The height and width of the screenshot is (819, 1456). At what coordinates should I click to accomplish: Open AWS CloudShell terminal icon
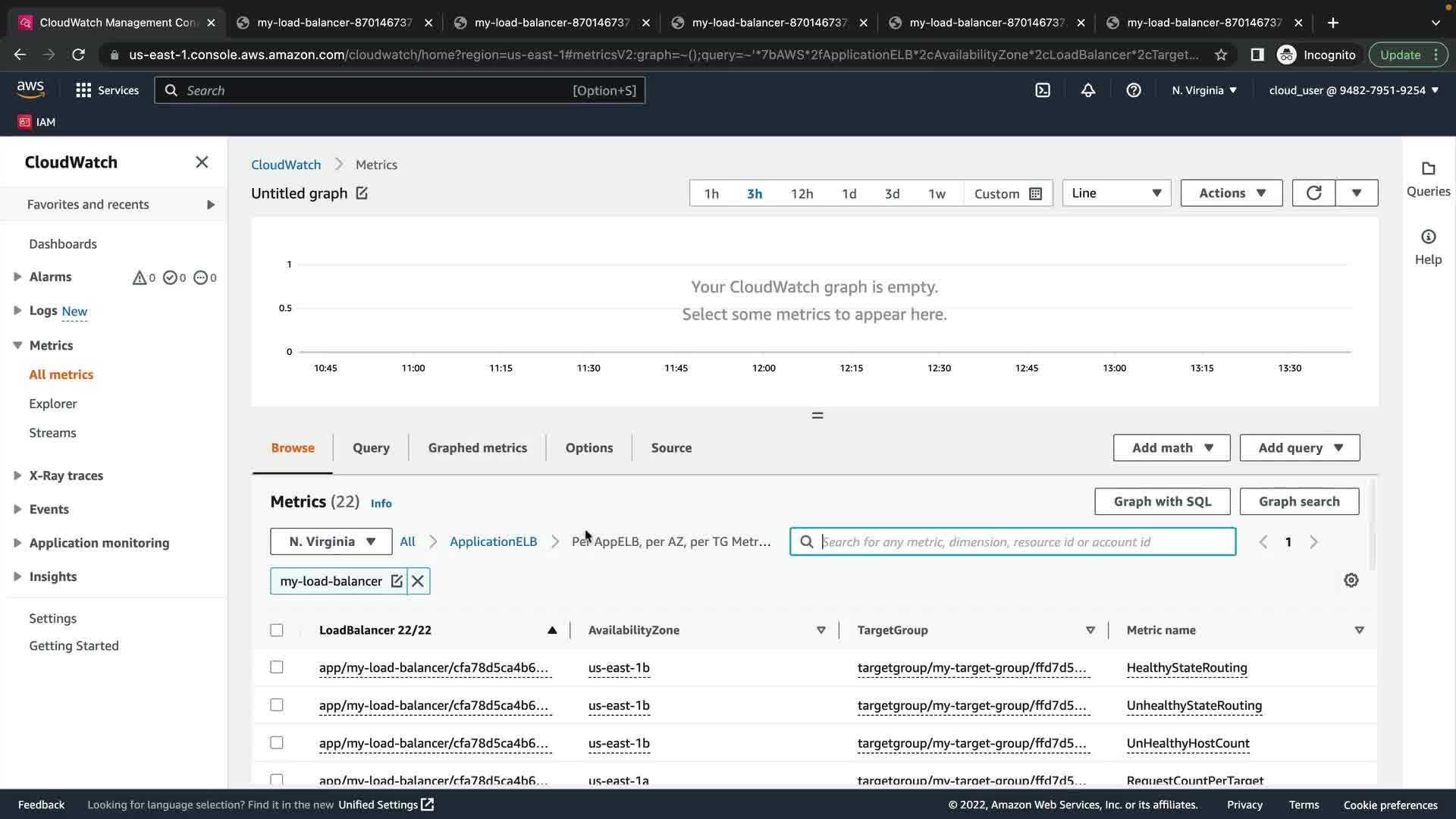click(1043, 90)
